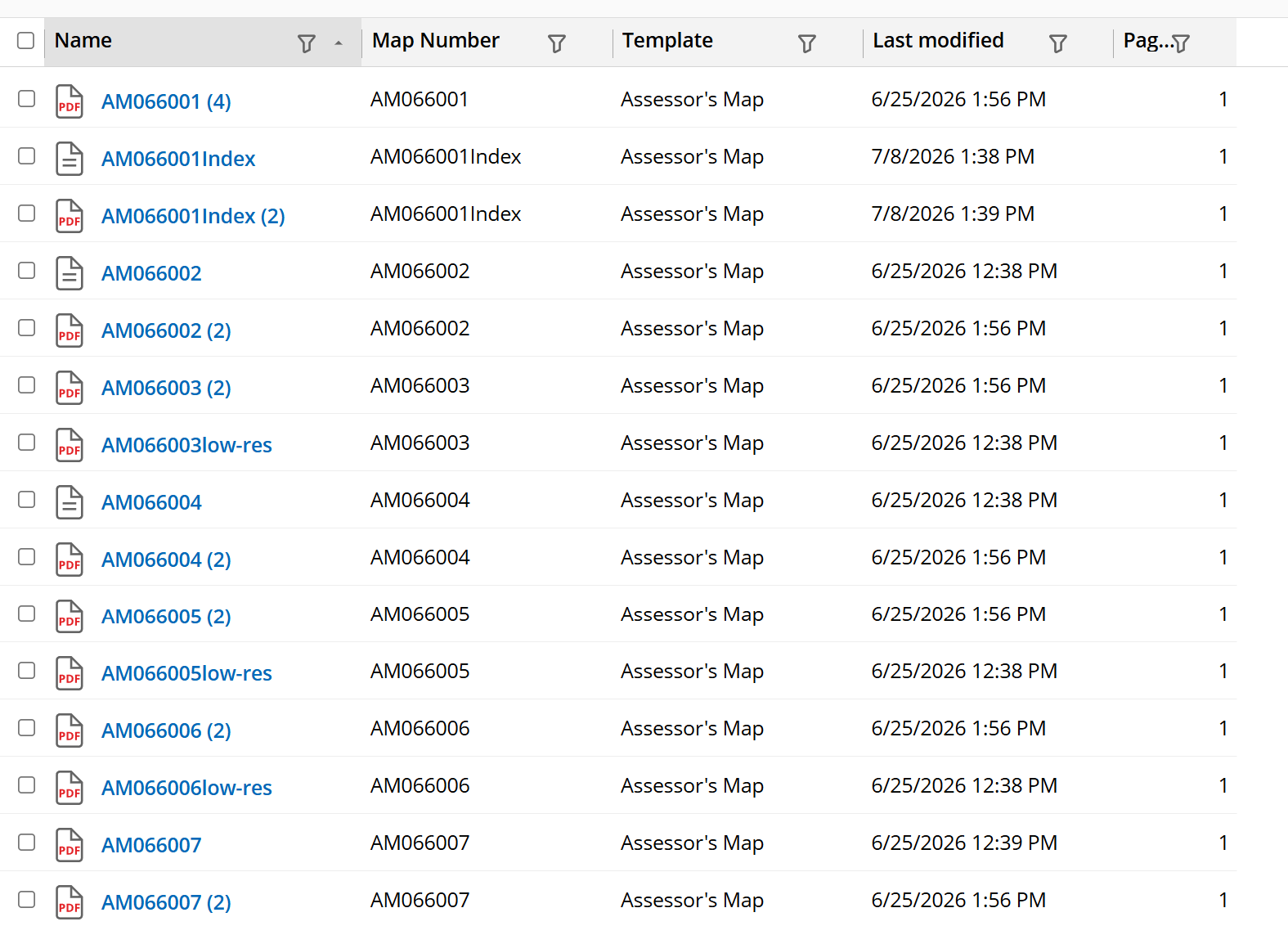The image size is (1288, 926).
Task: Open filter for Map Number column
Action: [x=556, y=43]
